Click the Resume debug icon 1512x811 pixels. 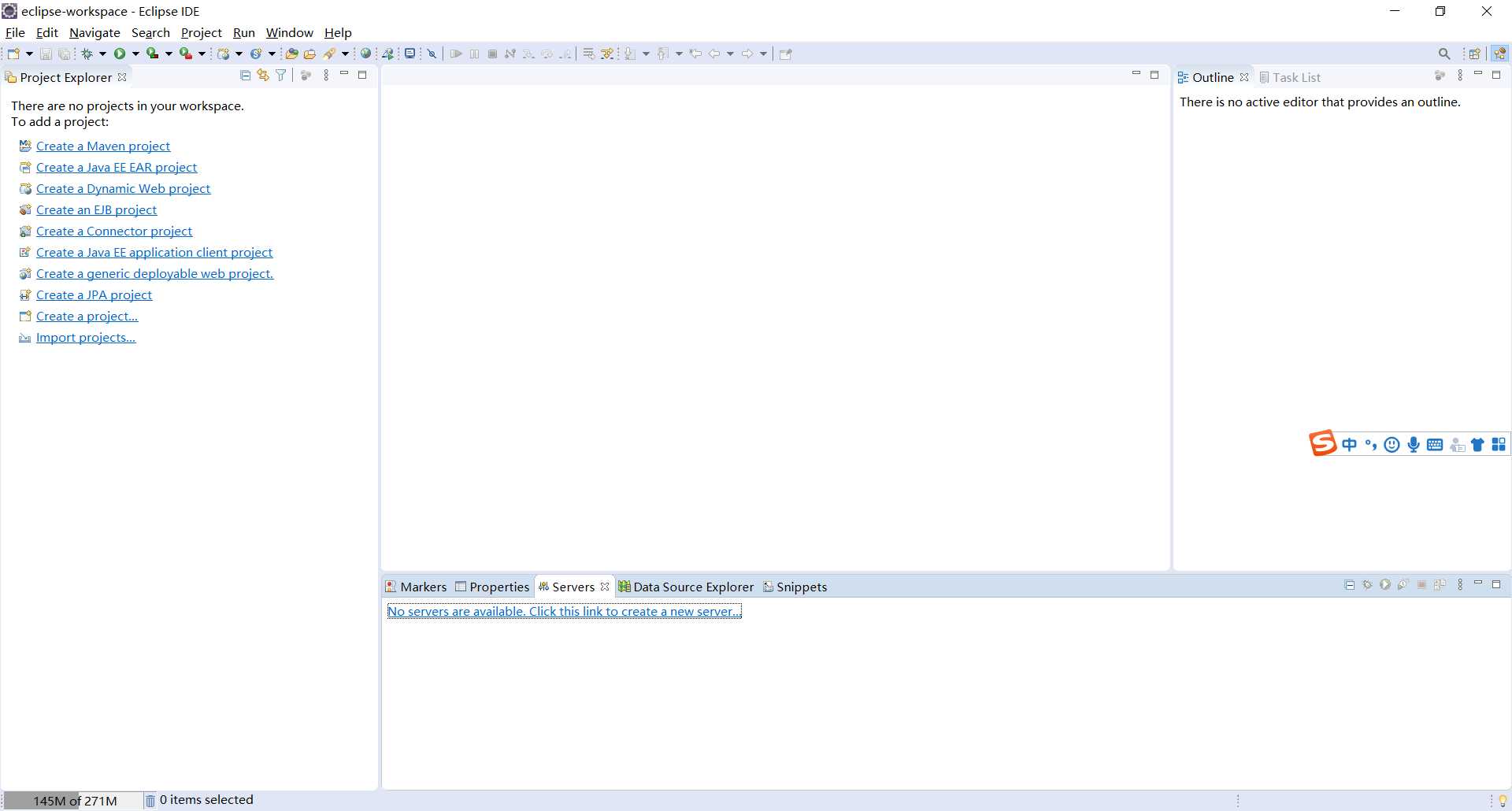click(x=456, y=54)
